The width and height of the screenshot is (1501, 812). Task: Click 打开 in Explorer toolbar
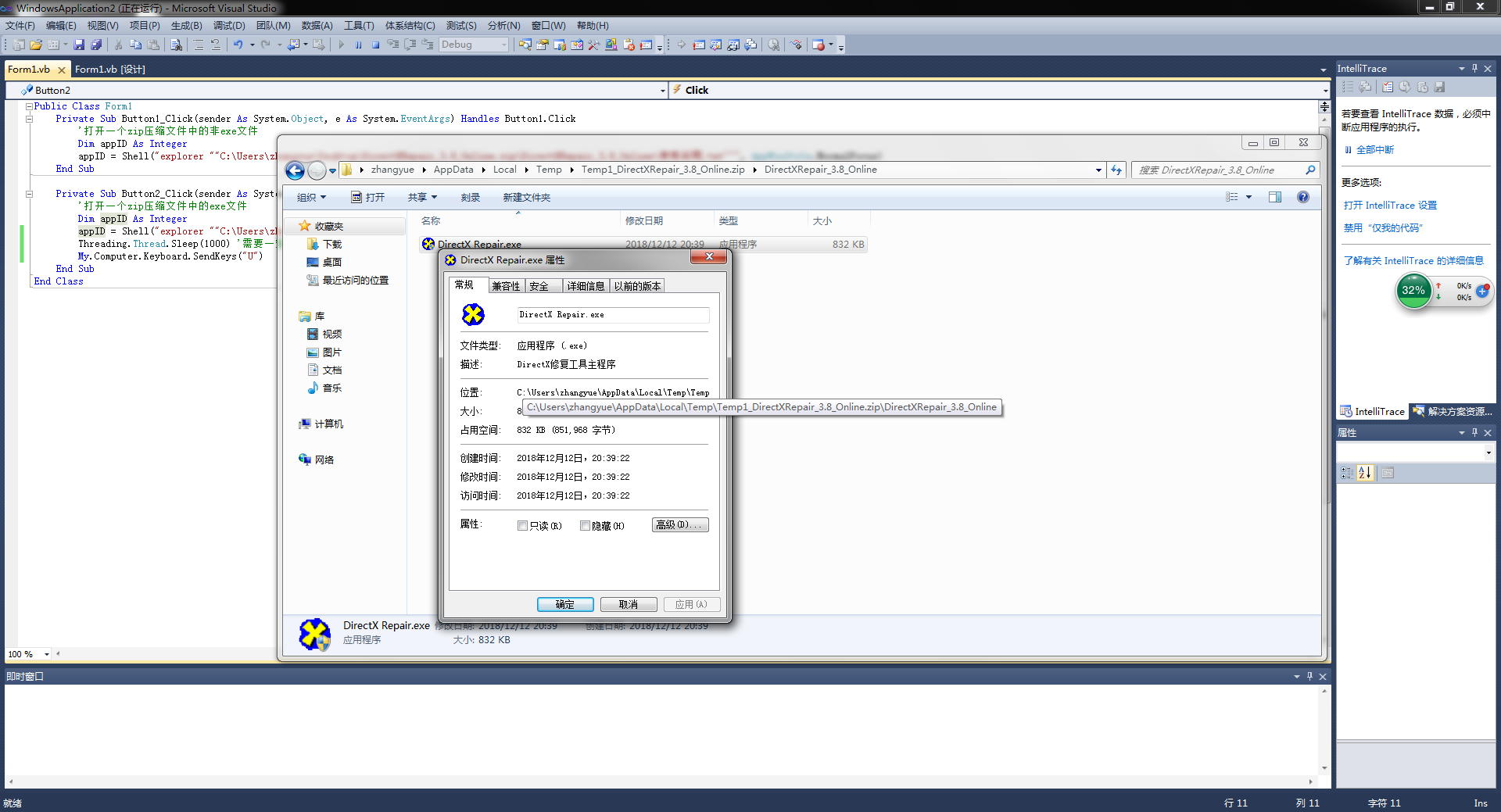pos(368,198)
